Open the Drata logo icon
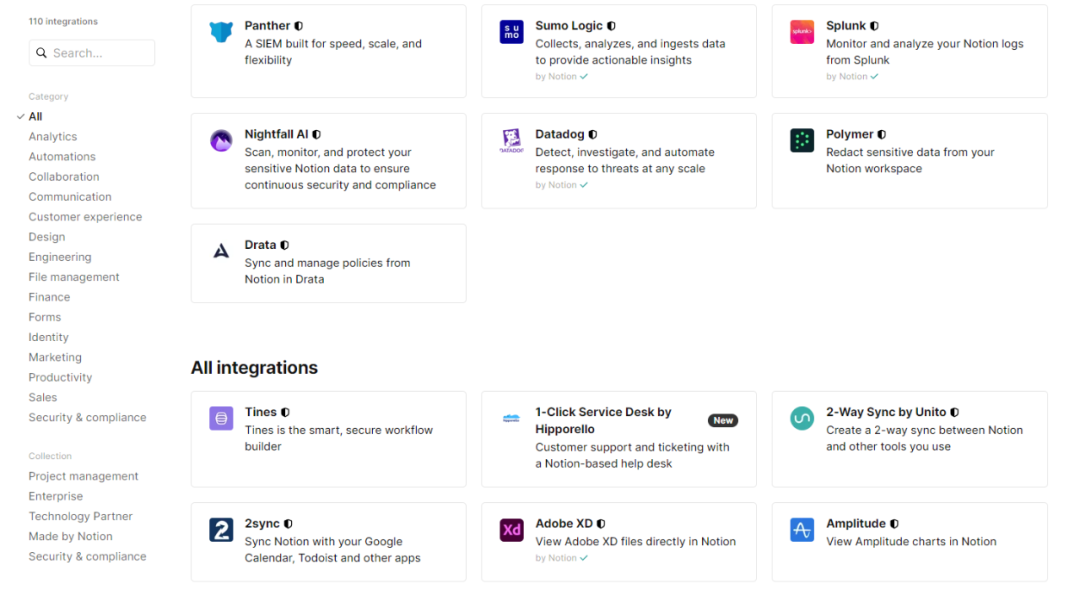 point(221,251)
